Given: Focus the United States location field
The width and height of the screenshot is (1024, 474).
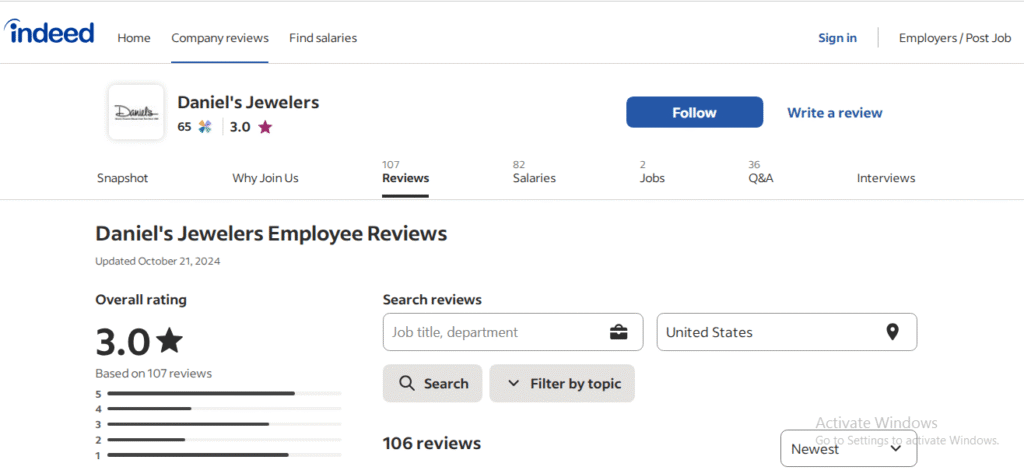Looking at the screenshot, I should coord(786,332).
